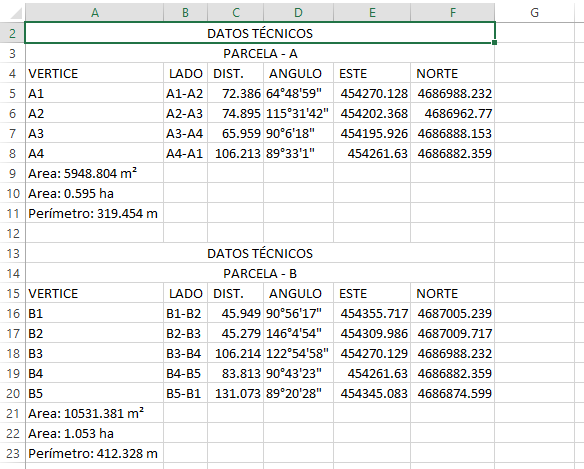This screenshot has width=584, height=469.
Task: Click cell Area: 1.053 ha
Action: 94,433
